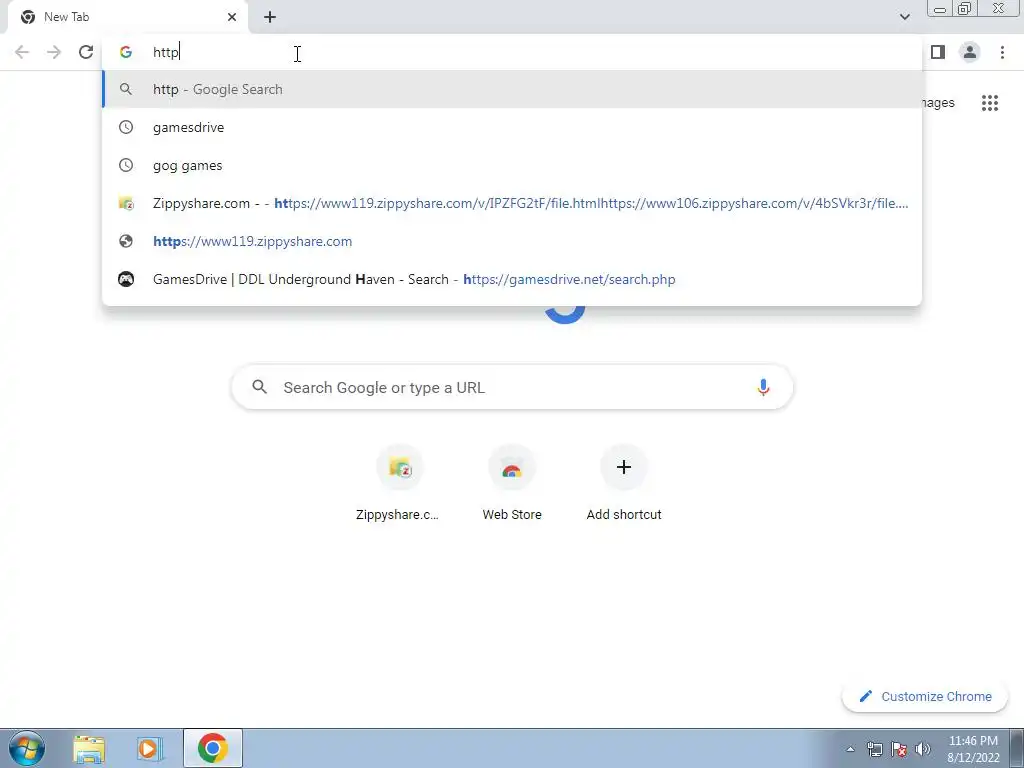Select https://www119.zippyshare.com suggestion
This screenshot has height=768, width=1024.
click(512, 241)
